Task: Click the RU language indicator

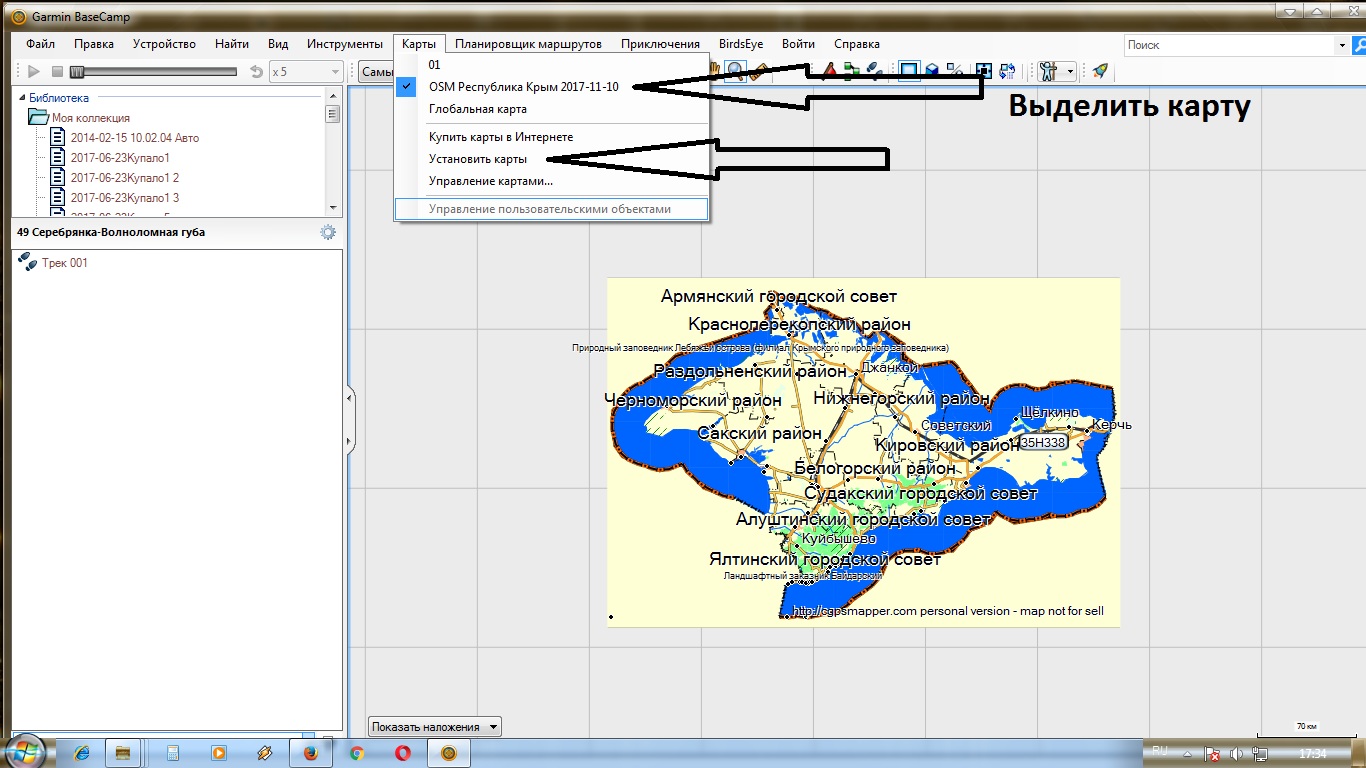Action: [1160, 750]
